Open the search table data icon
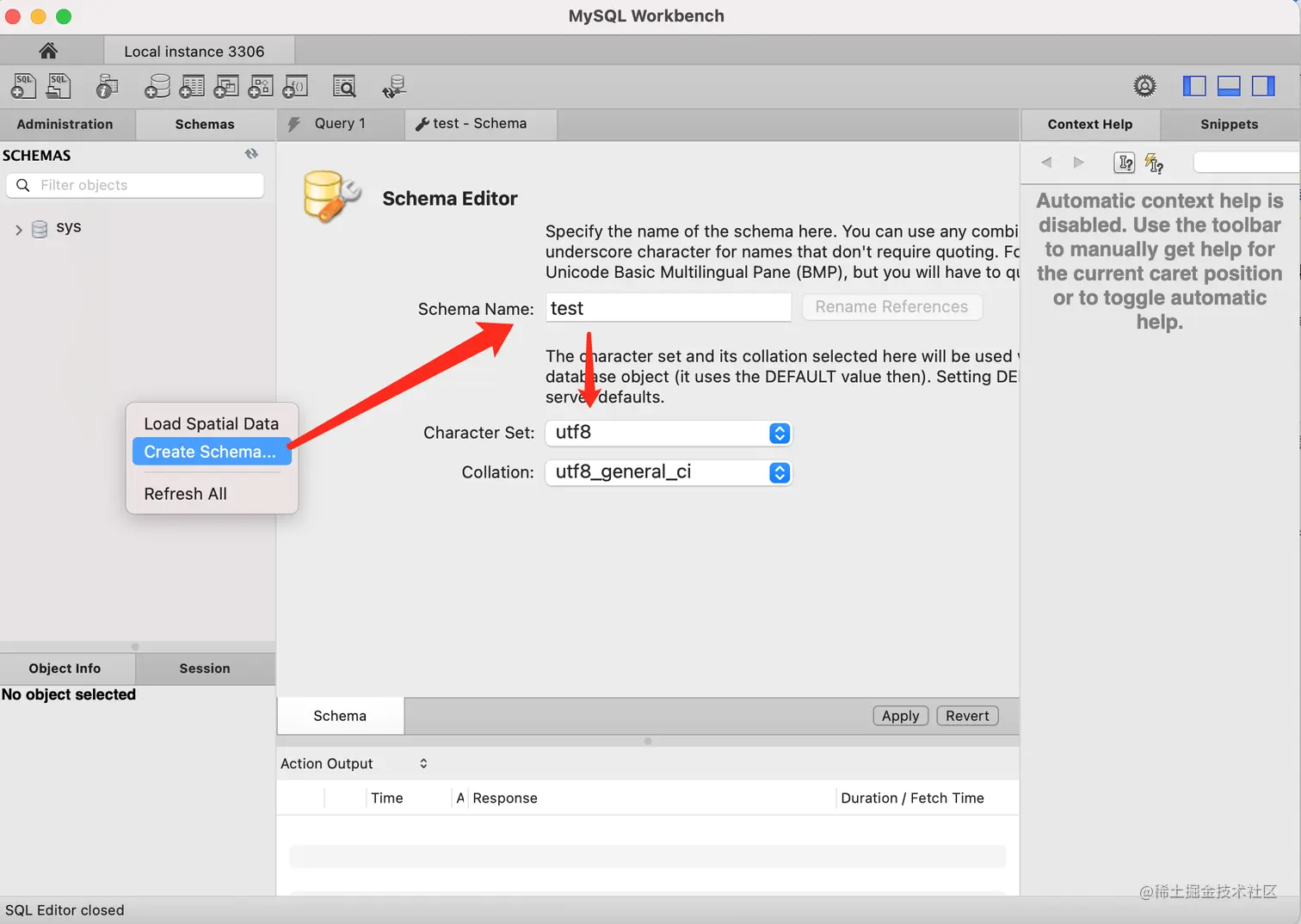 (x=344, y=86)
